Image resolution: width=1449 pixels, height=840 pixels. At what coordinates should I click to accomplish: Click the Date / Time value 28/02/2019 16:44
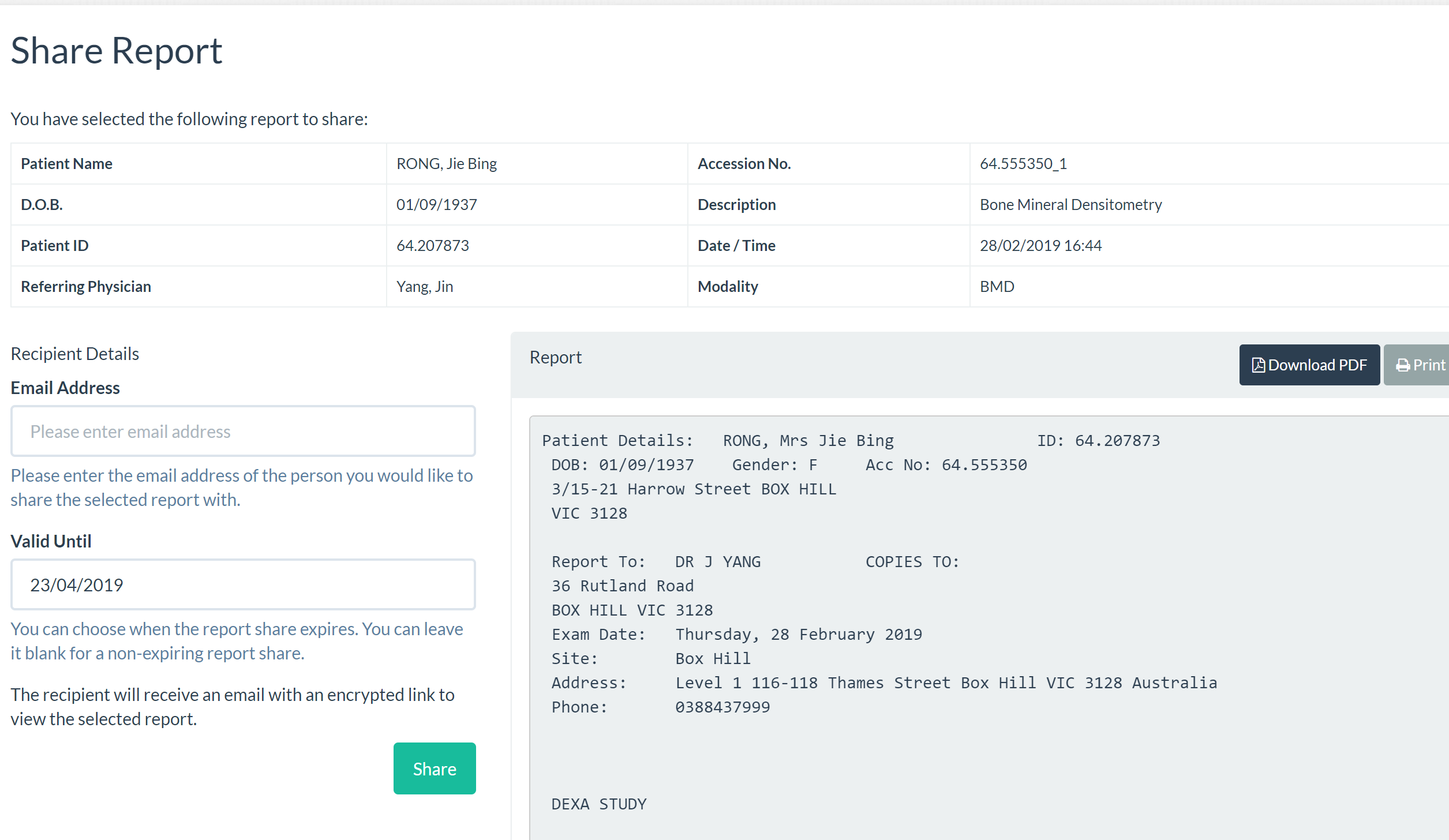click(x=1040, y=246)
